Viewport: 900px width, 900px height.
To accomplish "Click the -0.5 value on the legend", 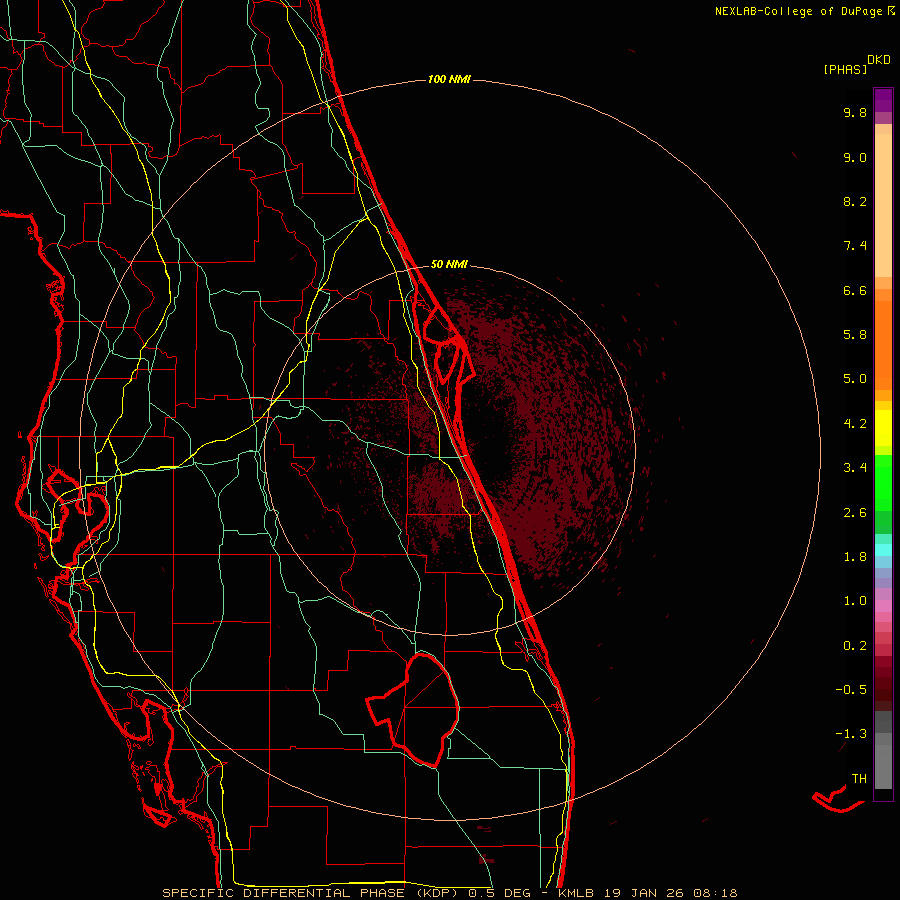I will click(x=852, y=689).
